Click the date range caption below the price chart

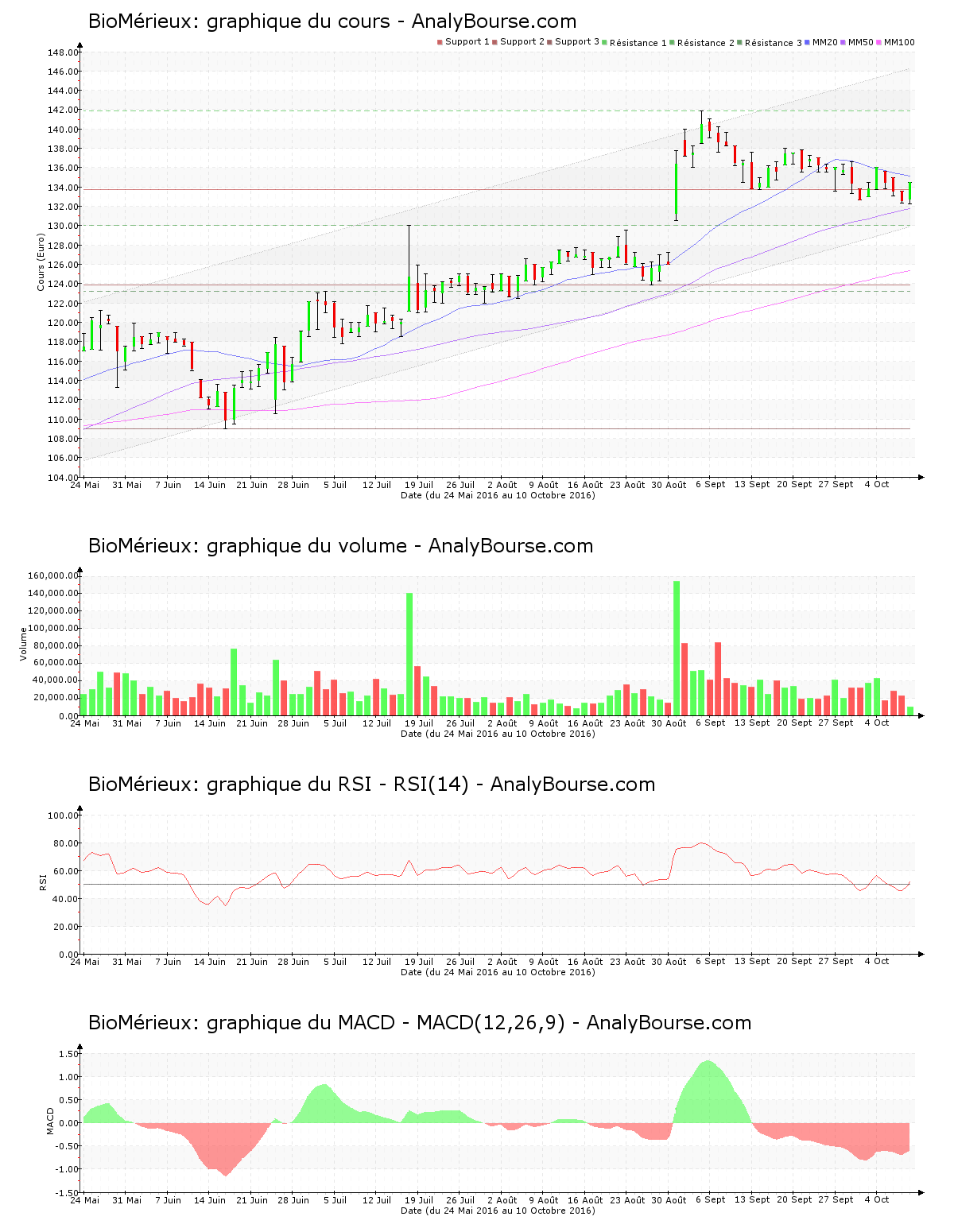tap(498, 495)
